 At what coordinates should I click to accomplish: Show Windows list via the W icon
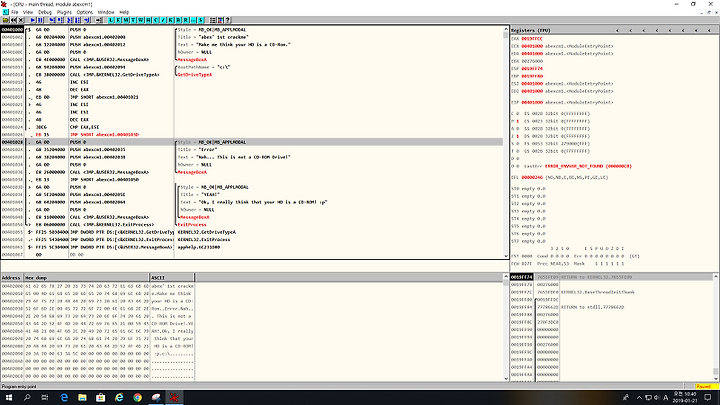click(x=141, y=20)
